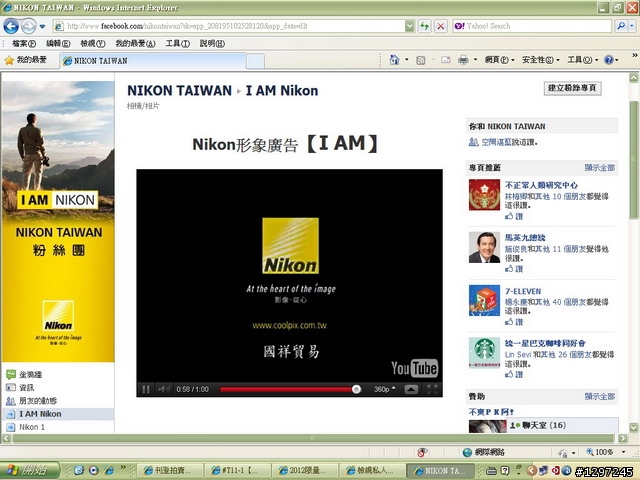
Task: Click the page horizontal scrollbar
Action: pyautogui.click(x=313, y=438)
